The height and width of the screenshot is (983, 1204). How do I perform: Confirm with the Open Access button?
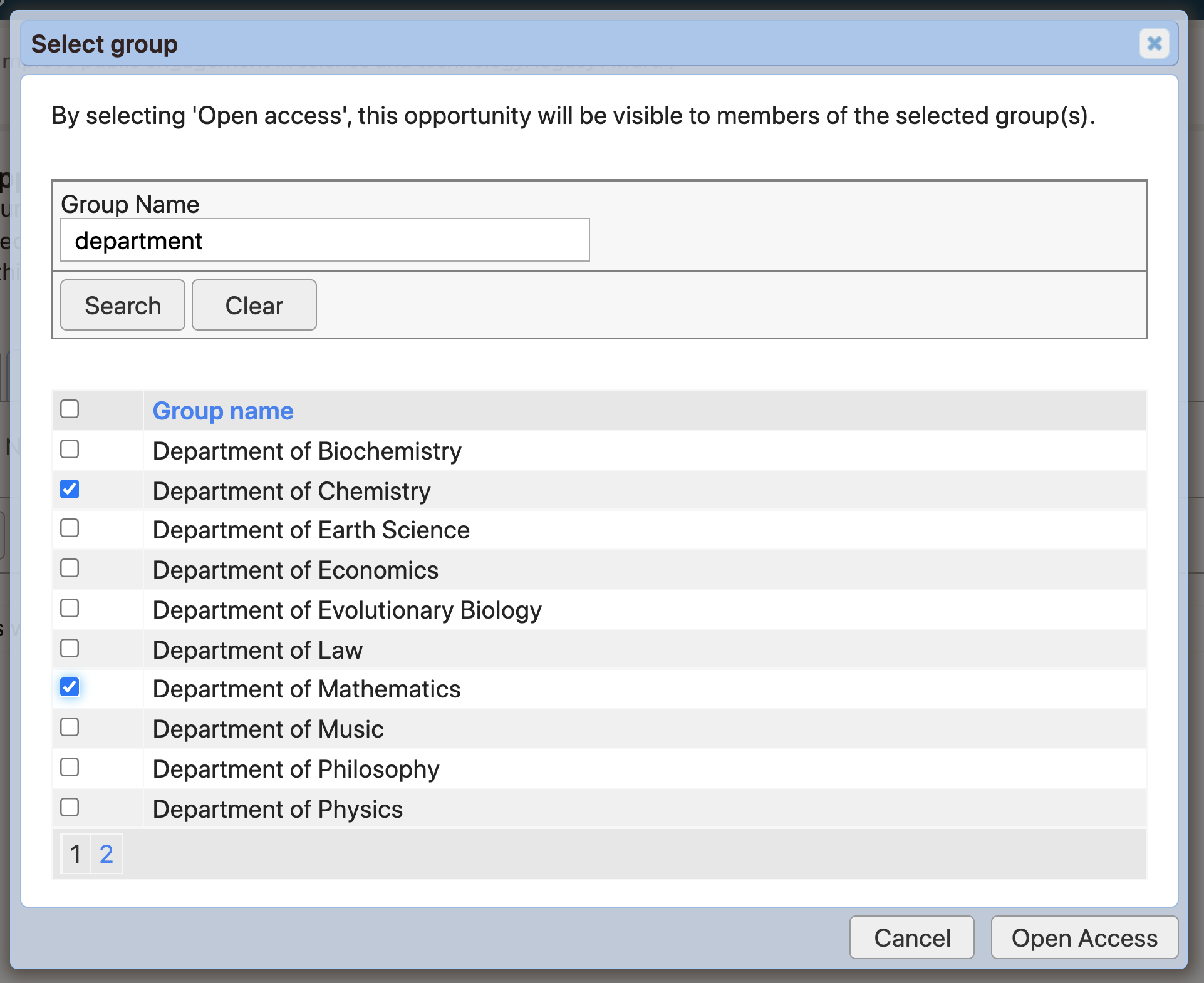click(1084, 938)
